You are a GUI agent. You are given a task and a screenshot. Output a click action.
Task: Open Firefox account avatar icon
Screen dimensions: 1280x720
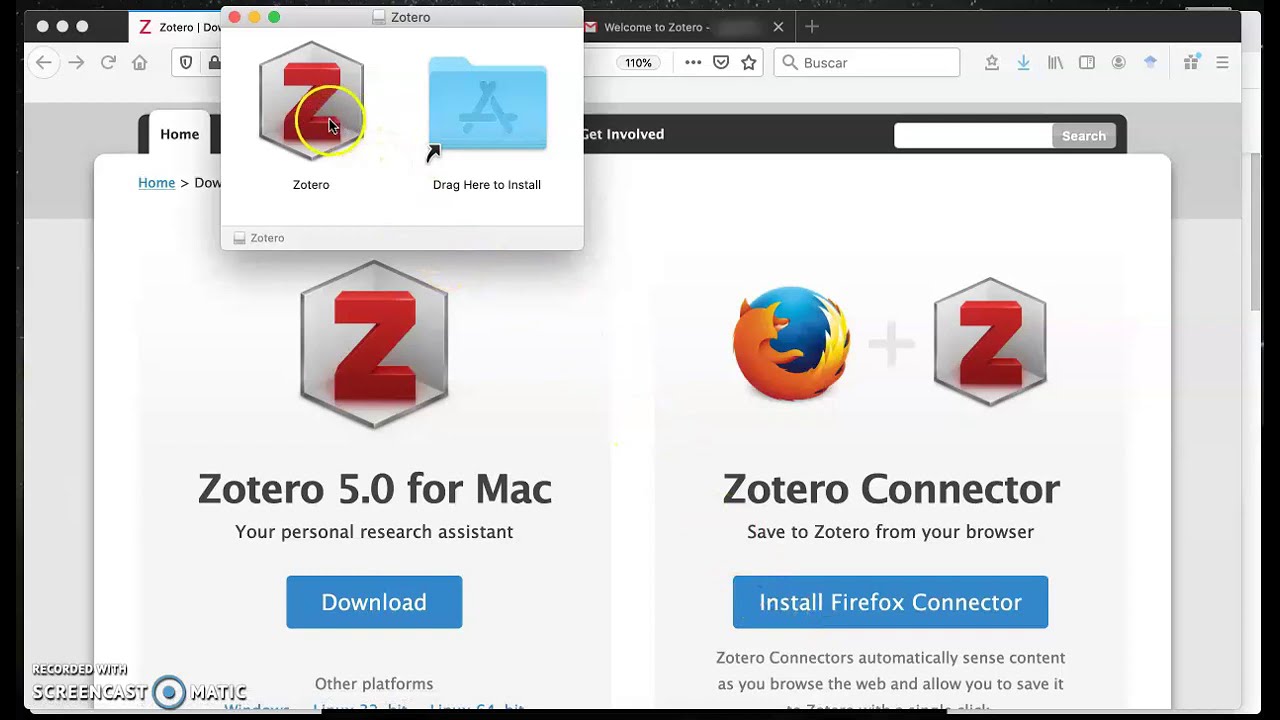[x=1119, y=63]
